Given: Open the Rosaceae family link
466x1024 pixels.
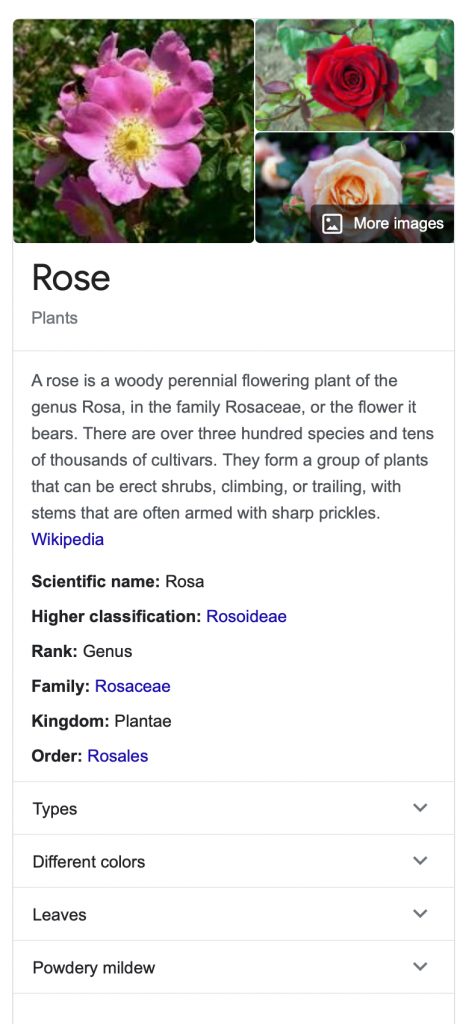Looking at the screenshot, I should click(132, 686).
